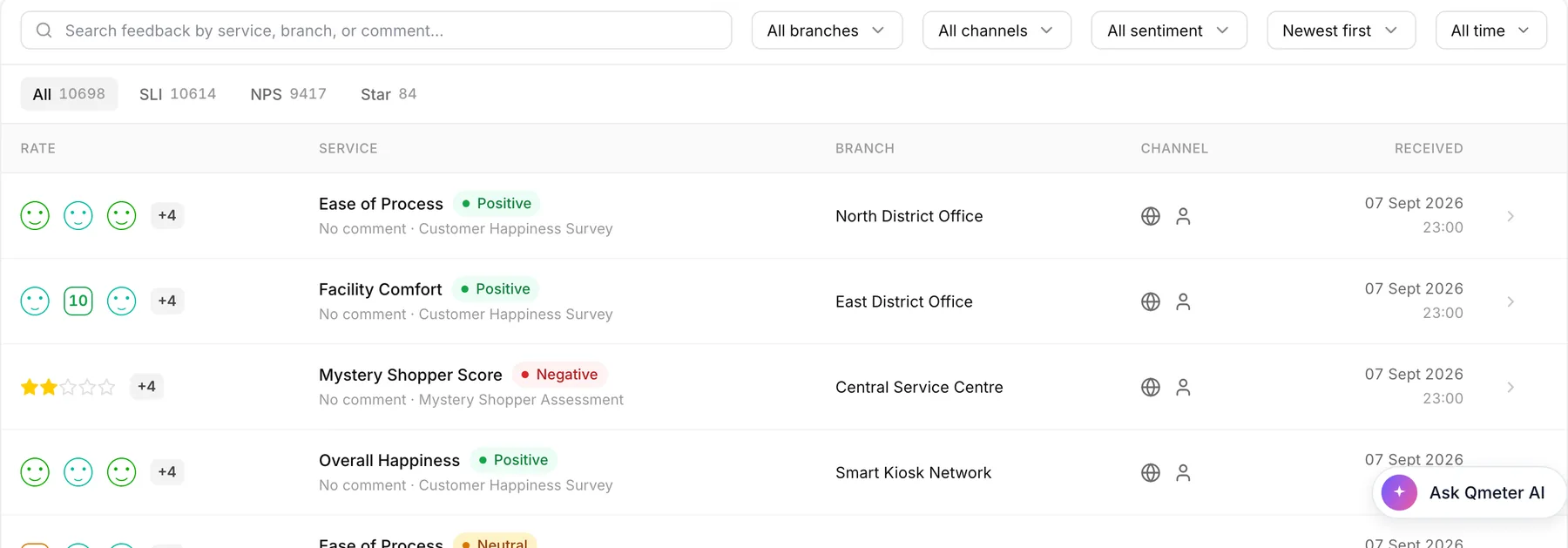
Task: Click the Negative tag on Mystery Shopper Score
Action: pos(559,374)
